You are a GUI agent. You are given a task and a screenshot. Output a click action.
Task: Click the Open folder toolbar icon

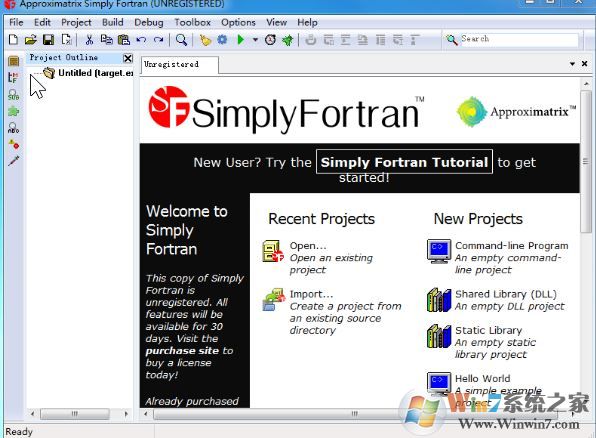tap(31, 40)
